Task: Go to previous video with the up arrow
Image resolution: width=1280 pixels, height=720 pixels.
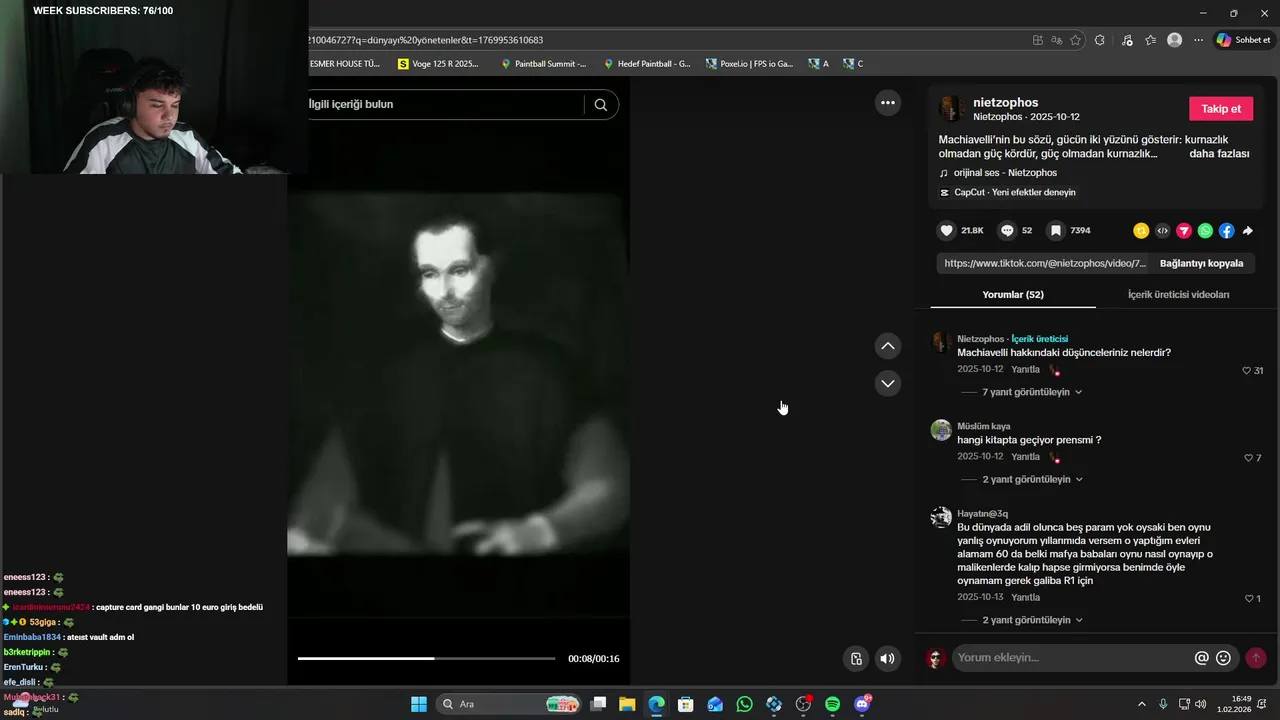Action: point(887,346)
